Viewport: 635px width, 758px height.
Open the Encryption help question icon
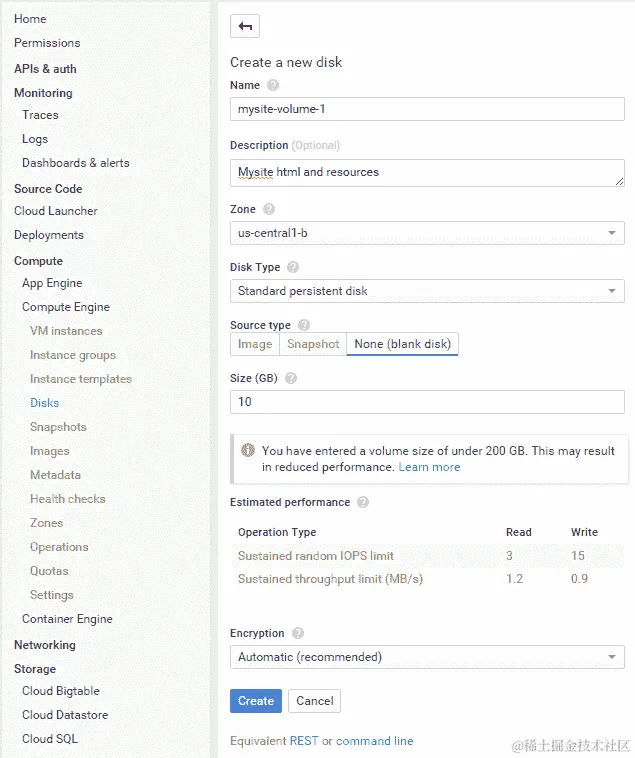click(298, 633)
